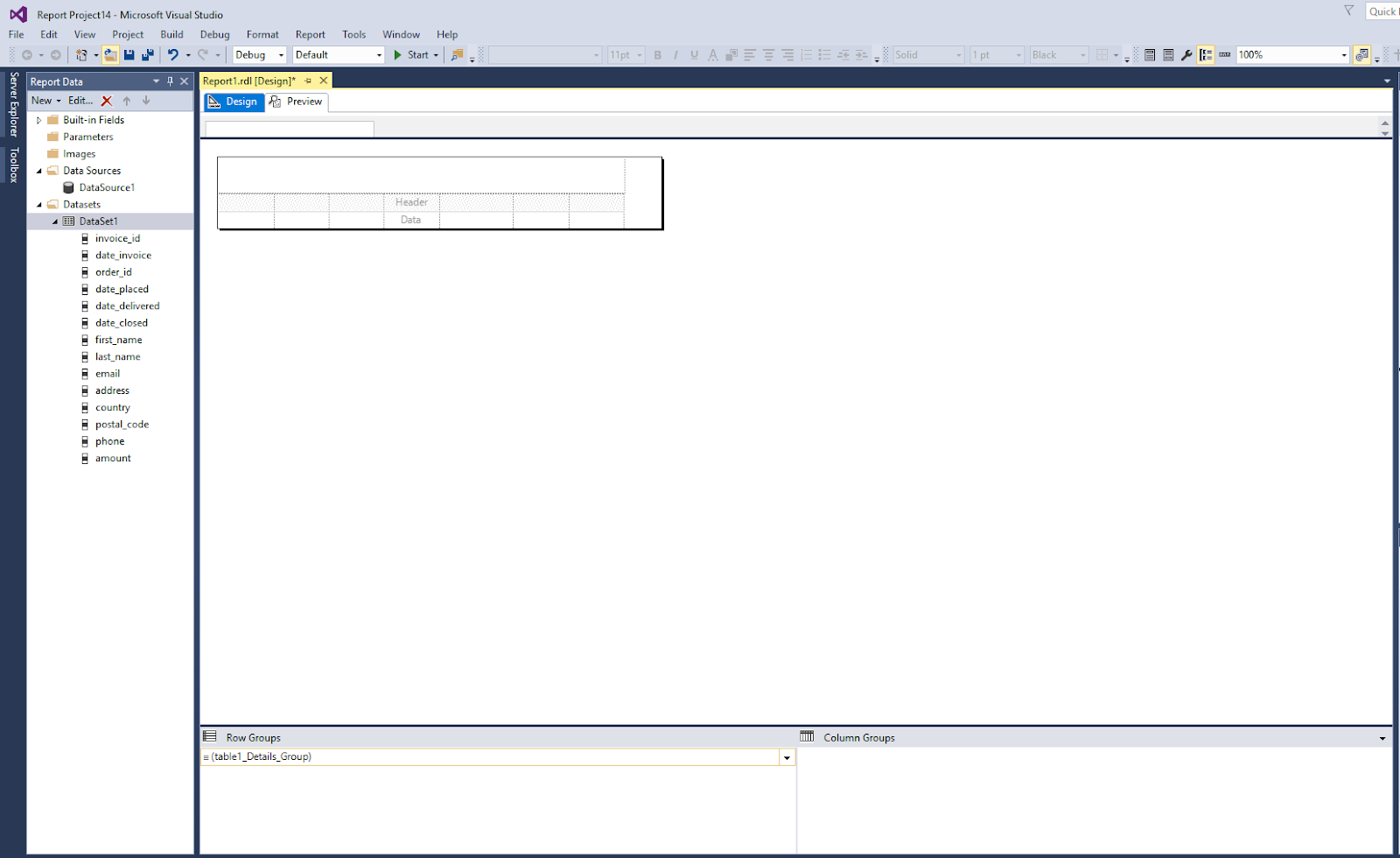
Task: Collapse the DataSet1 node
Action: click(x=55, y=222)
